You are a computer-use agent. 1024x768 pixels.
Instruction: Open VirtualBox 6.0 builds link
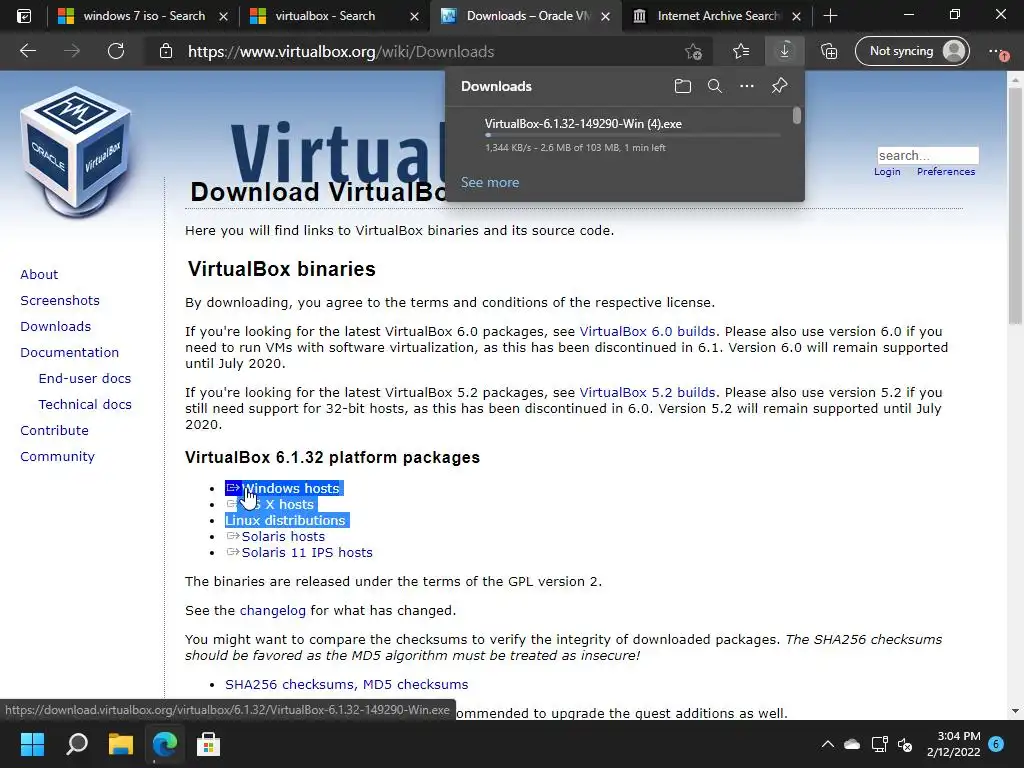[x=647, y=332]
